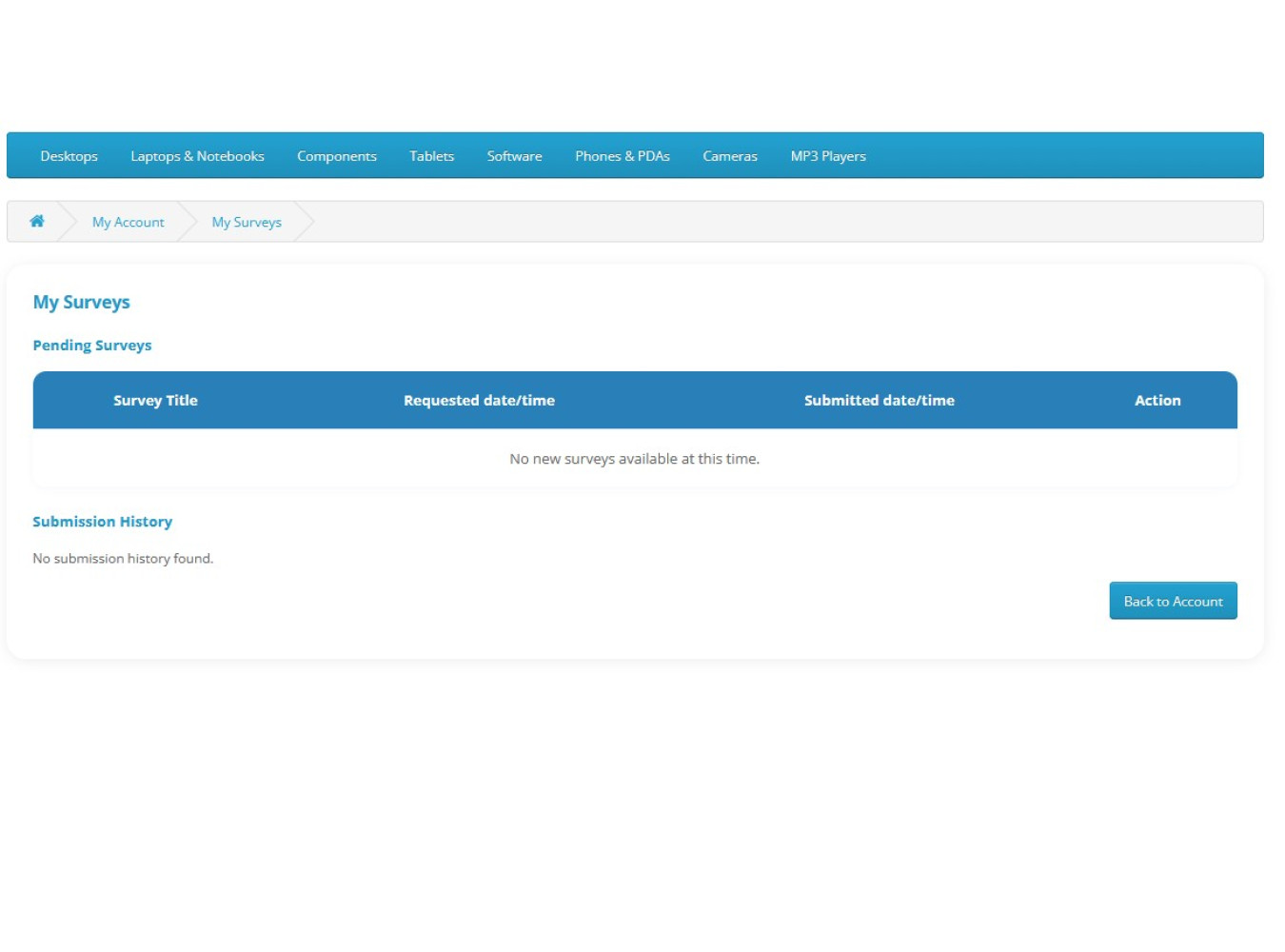This screenshot has height=952, width=1285.
Task: Click the home icon in the breadcrumb
Action: (37, 221)
